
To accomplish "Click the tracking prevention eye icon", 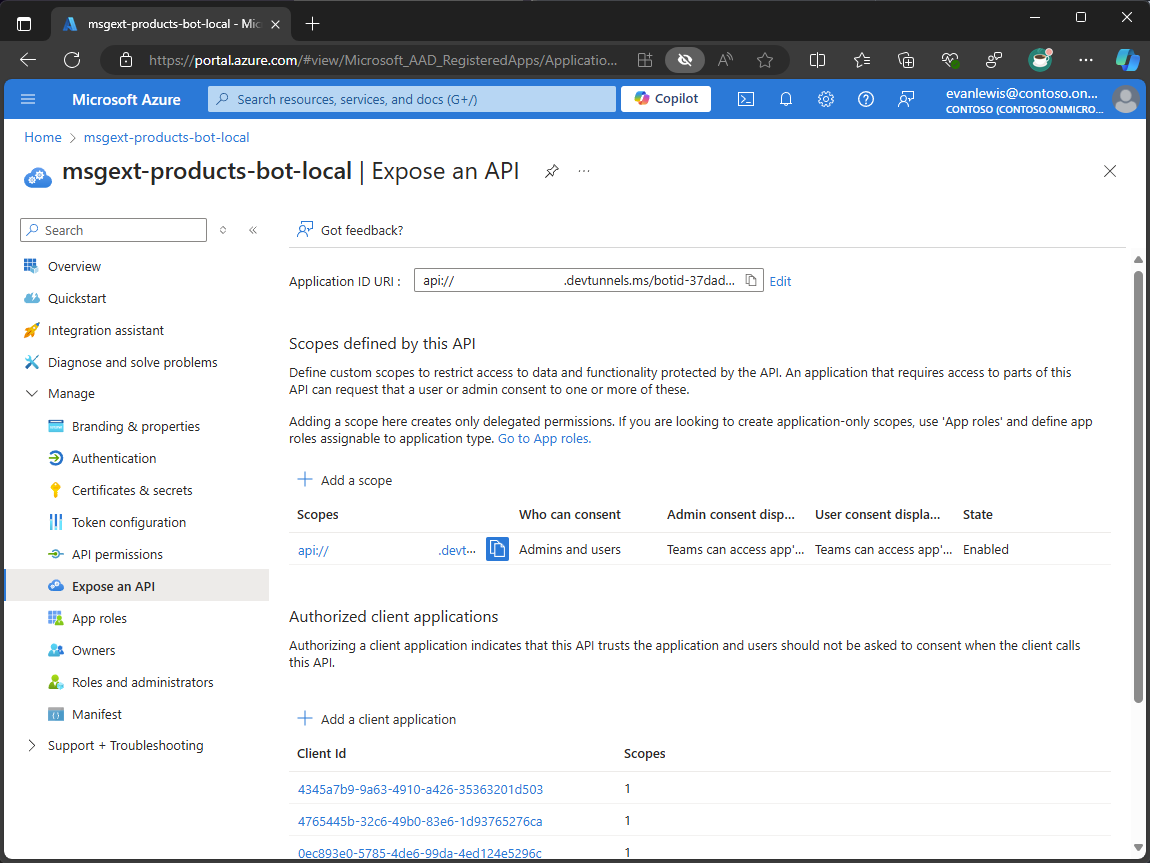I will [685, 60].
